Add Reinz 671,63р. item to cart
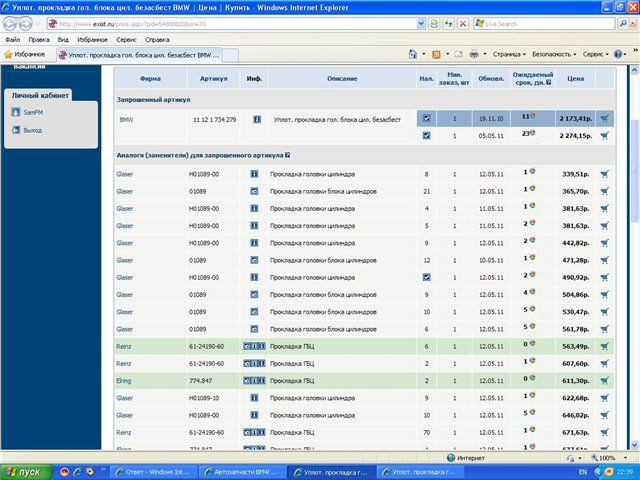 [604, 432]
